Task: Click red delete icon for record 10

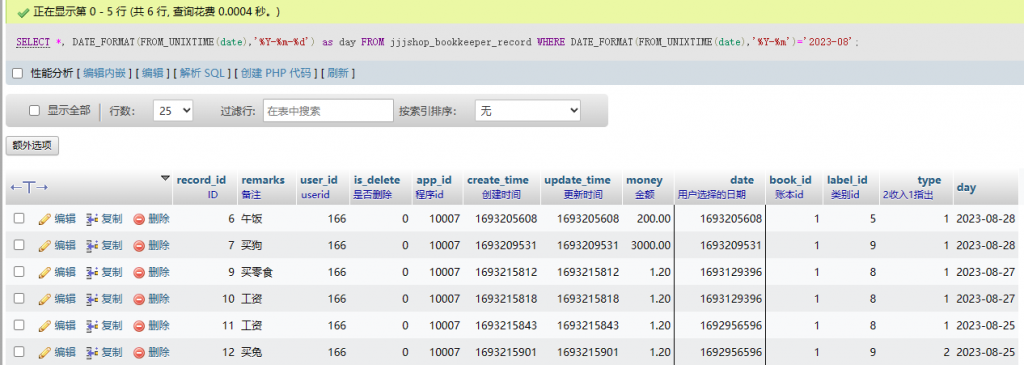Action: (139, 299)
